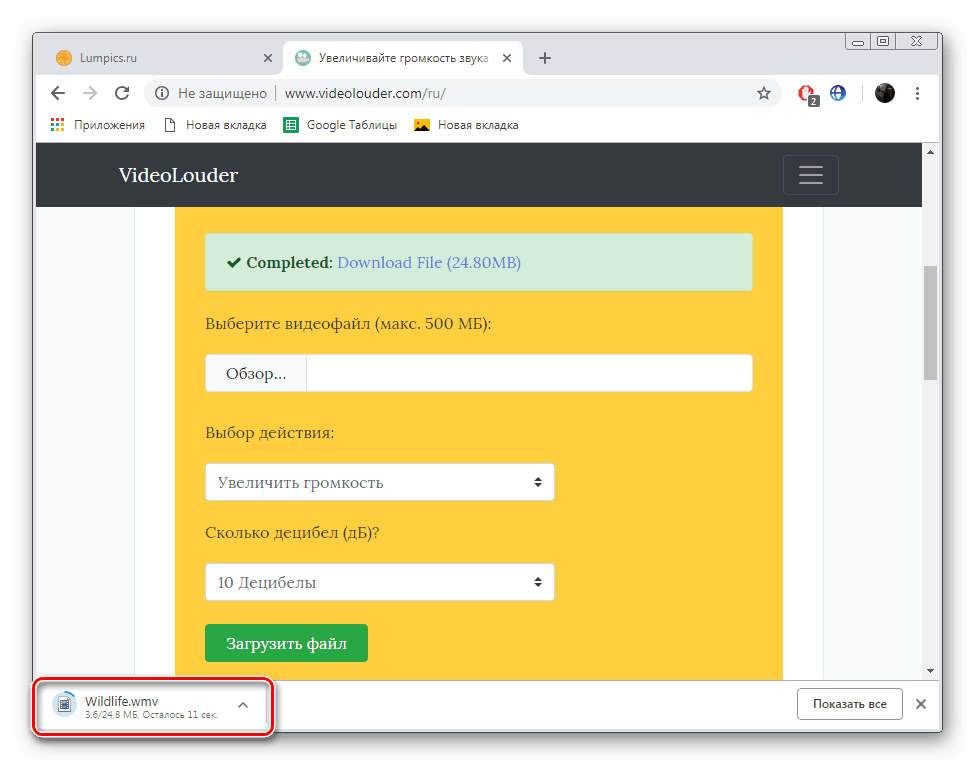Switch to the Lumpics.ru tab

pos(162,58)
